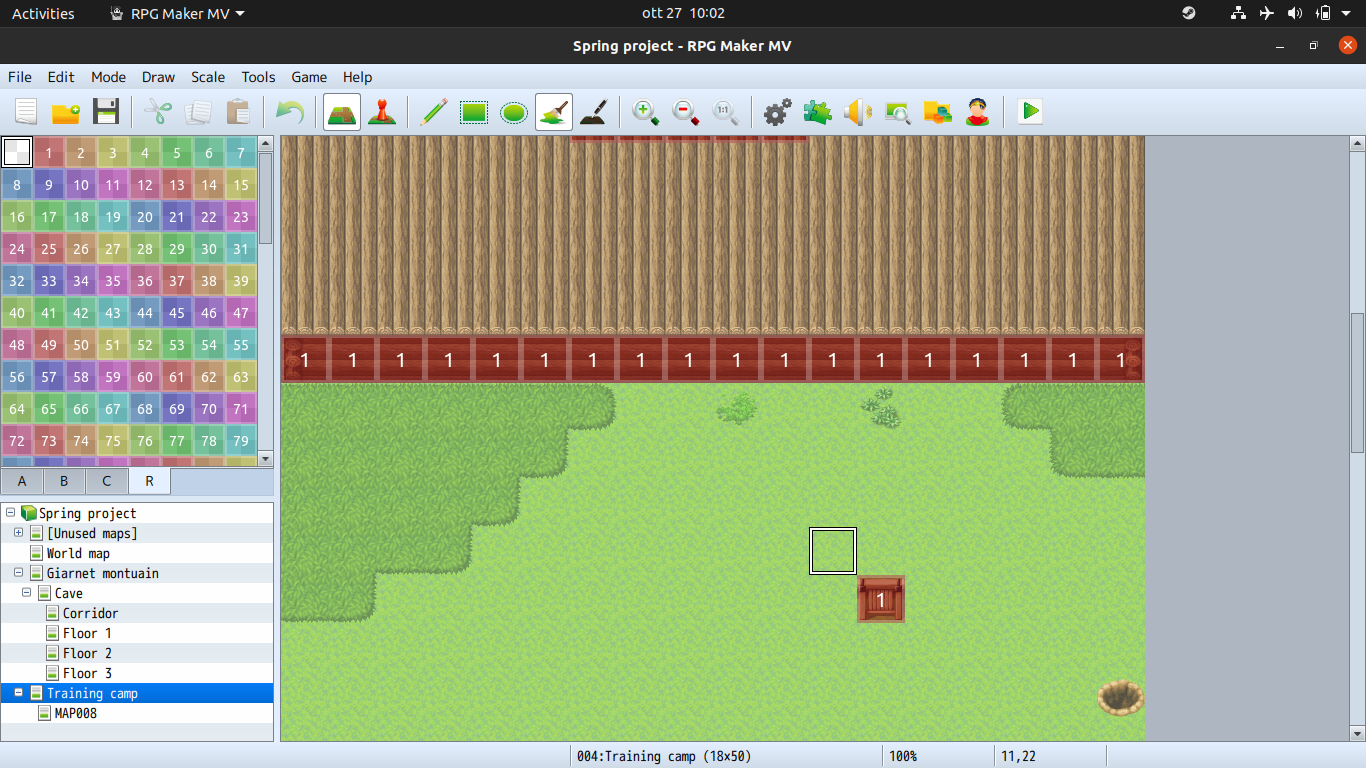Zoom in on the map
The image size is (1366, 768).
coord(646,112)
